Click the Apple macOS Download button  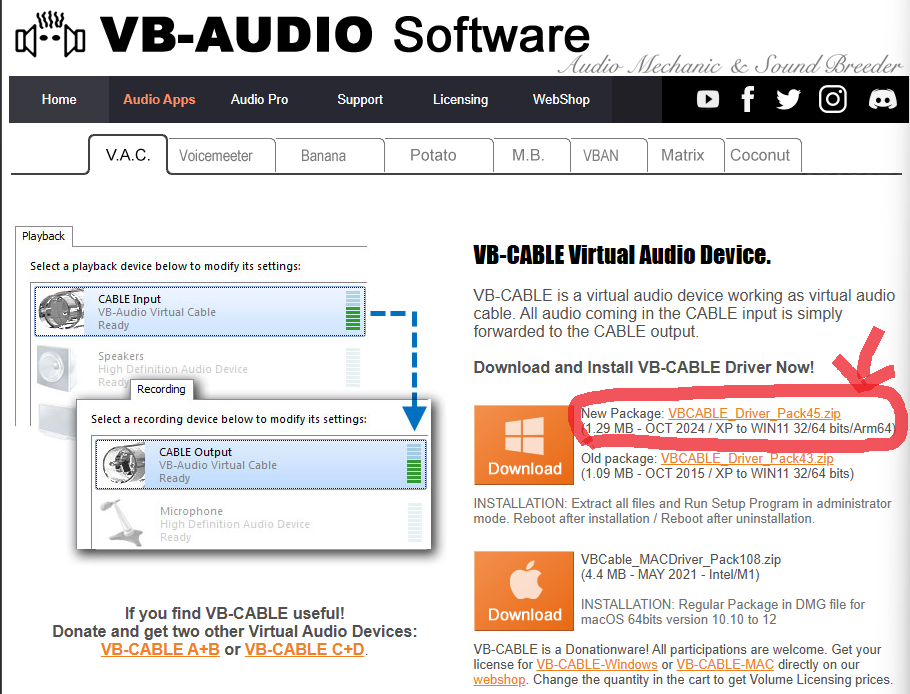pyautogui.click(x=524, y=591)
